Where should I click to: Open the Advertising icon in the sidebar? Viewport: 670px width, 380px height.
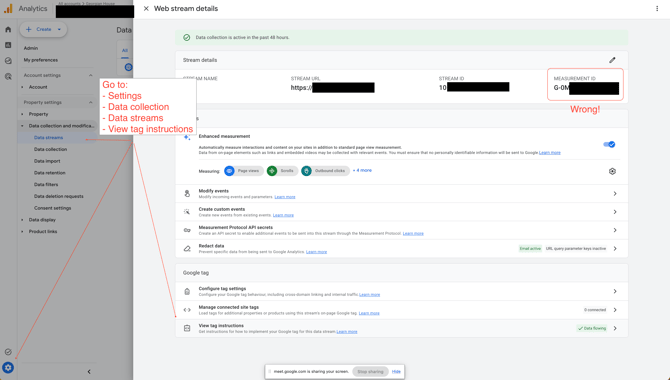click(8, 77)
